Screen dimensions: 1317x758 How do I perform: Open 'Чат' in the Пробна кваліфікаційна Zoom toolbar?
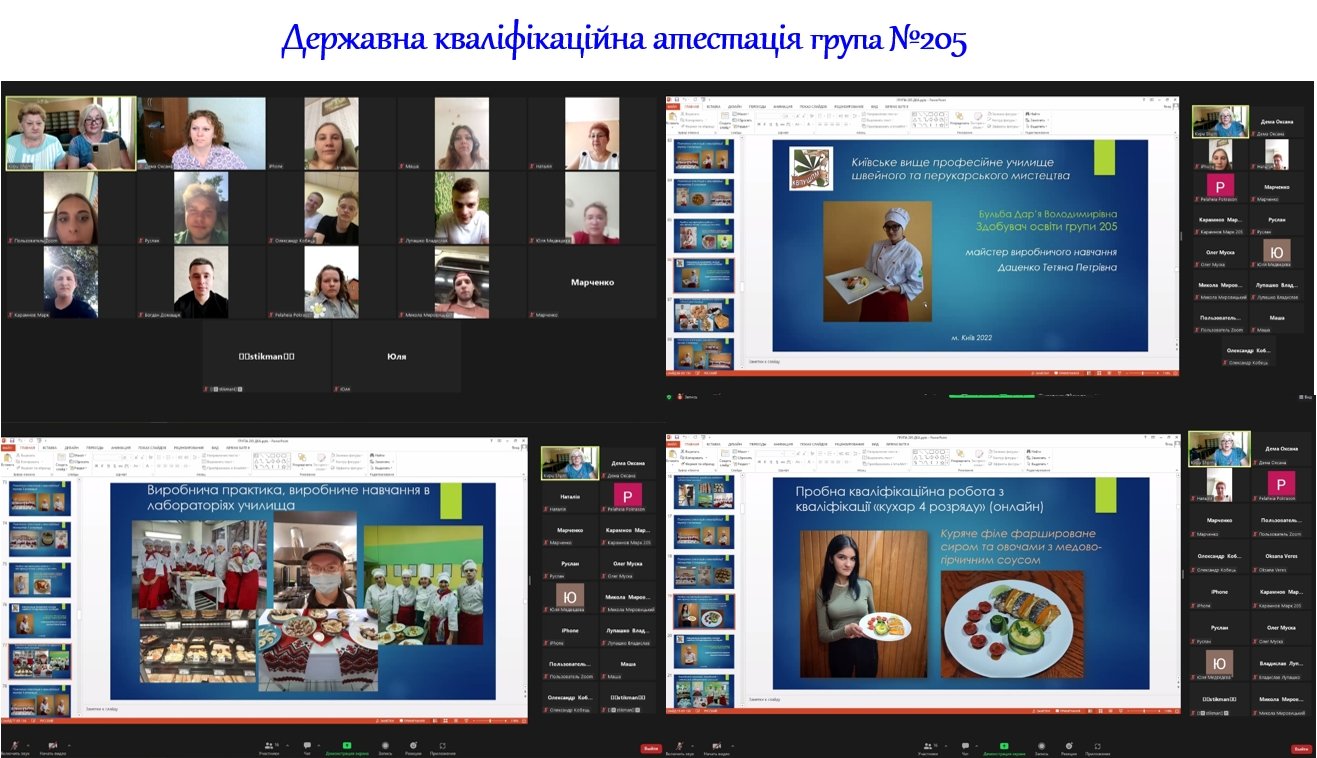pyautogui.click(x=967, y=748)
